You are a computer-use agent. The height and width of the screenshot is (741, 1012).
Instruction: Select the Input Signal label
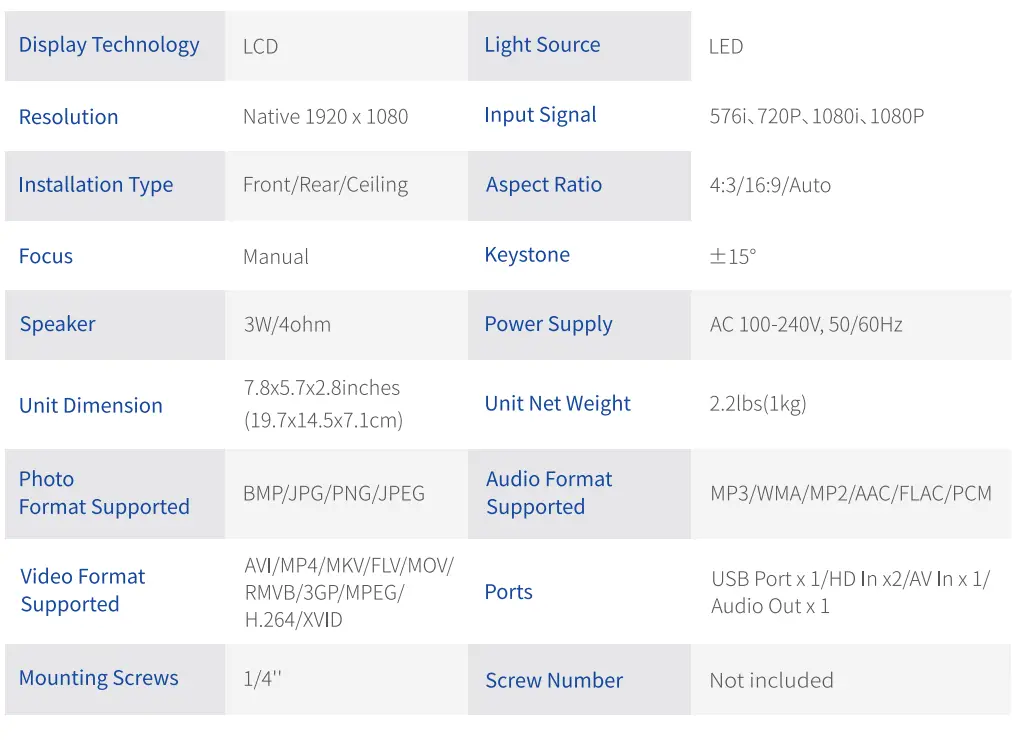click(x=540, y=115)
